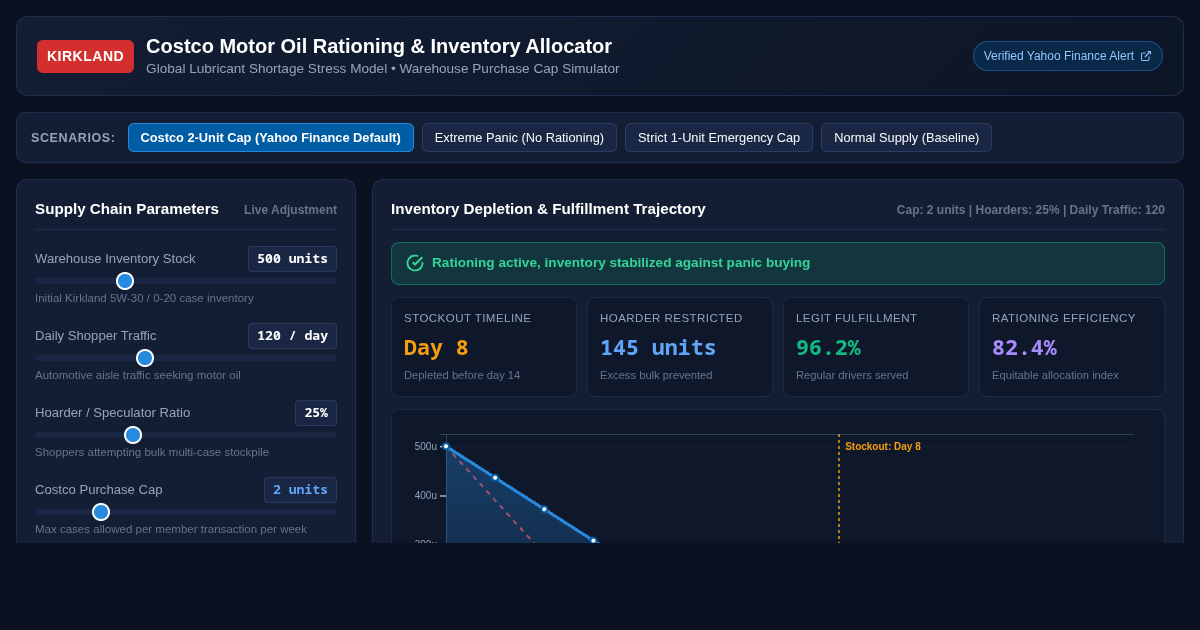Screen dimensions: 1200x630
Task: Click the Inventory Depletion & Fulfillment Trajectory heading
Action: click(548, 209)
